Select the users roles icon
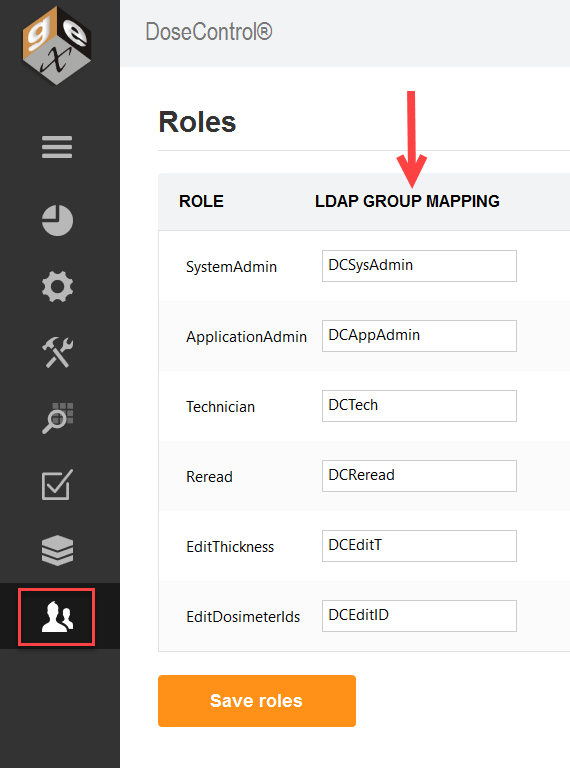The image size is (570, 768). click(x=57, y=617)
